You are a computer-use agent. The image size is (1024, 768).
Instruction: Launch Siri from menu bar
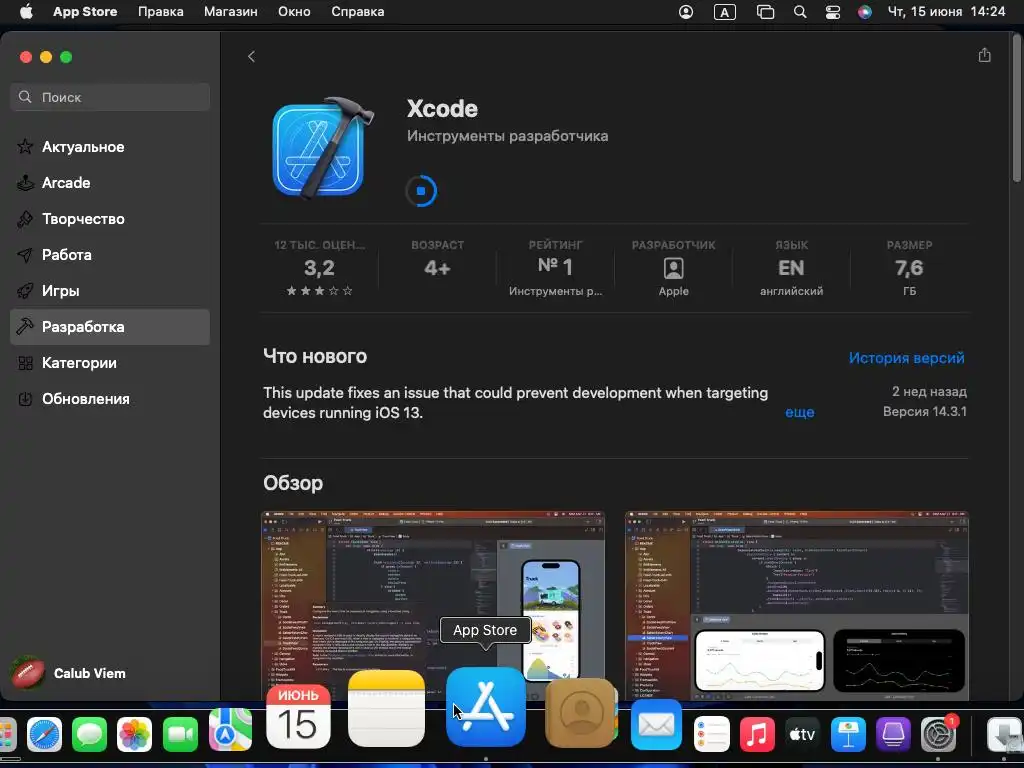(x=865, y=12)
